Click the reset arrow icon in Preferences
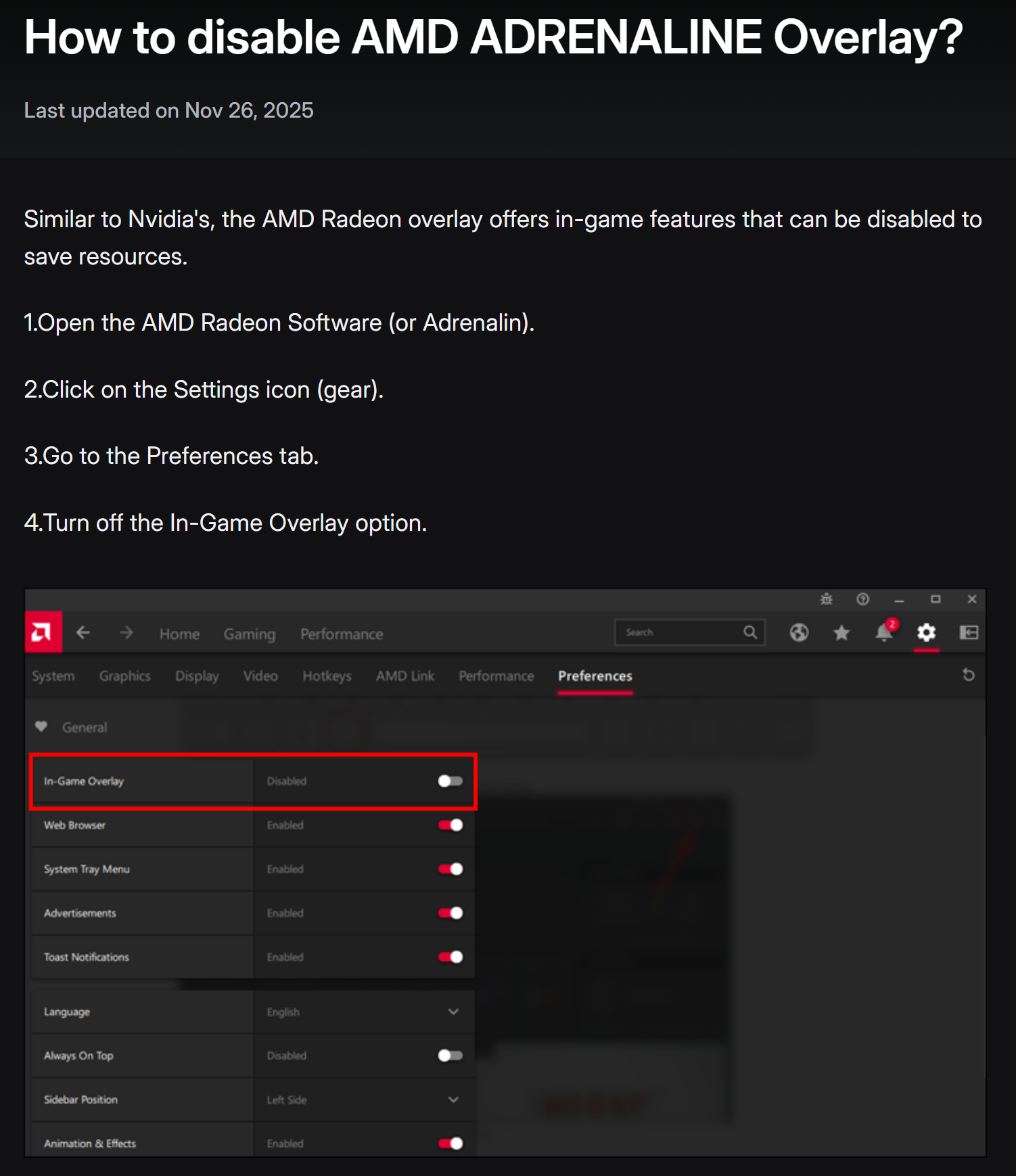 [x=969, y=675]
